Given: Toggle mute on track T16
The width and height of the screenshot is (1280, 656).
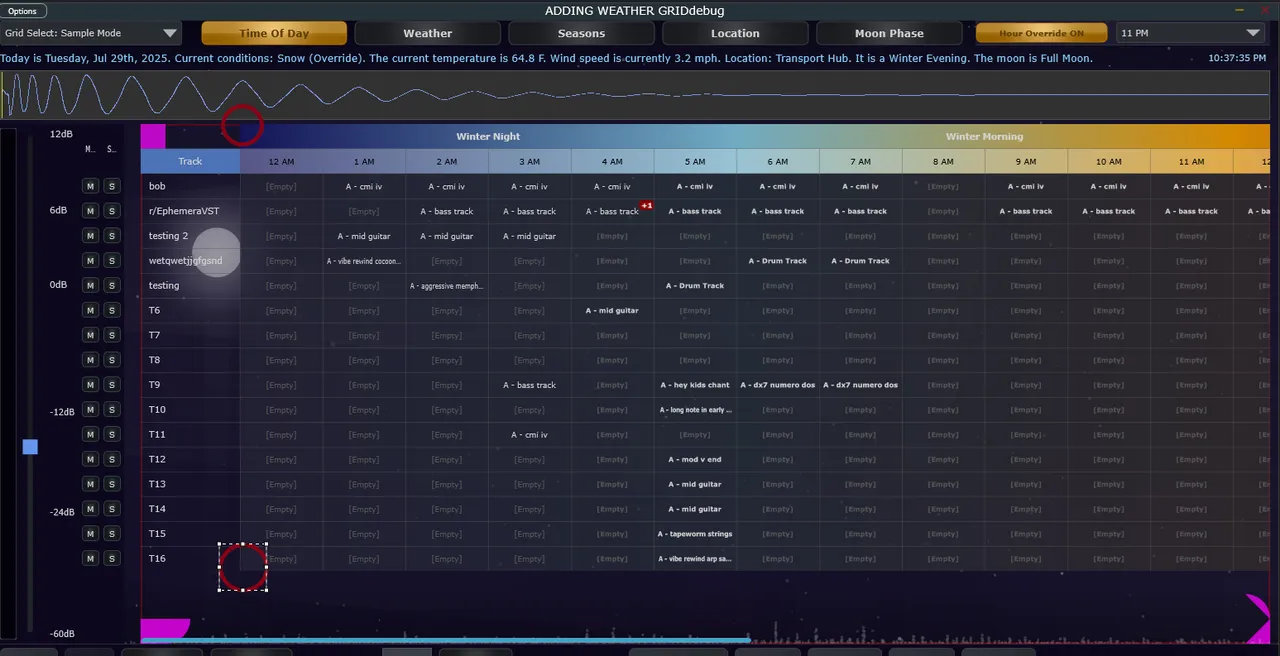Looking at the screenshot, I should point(90,559).
